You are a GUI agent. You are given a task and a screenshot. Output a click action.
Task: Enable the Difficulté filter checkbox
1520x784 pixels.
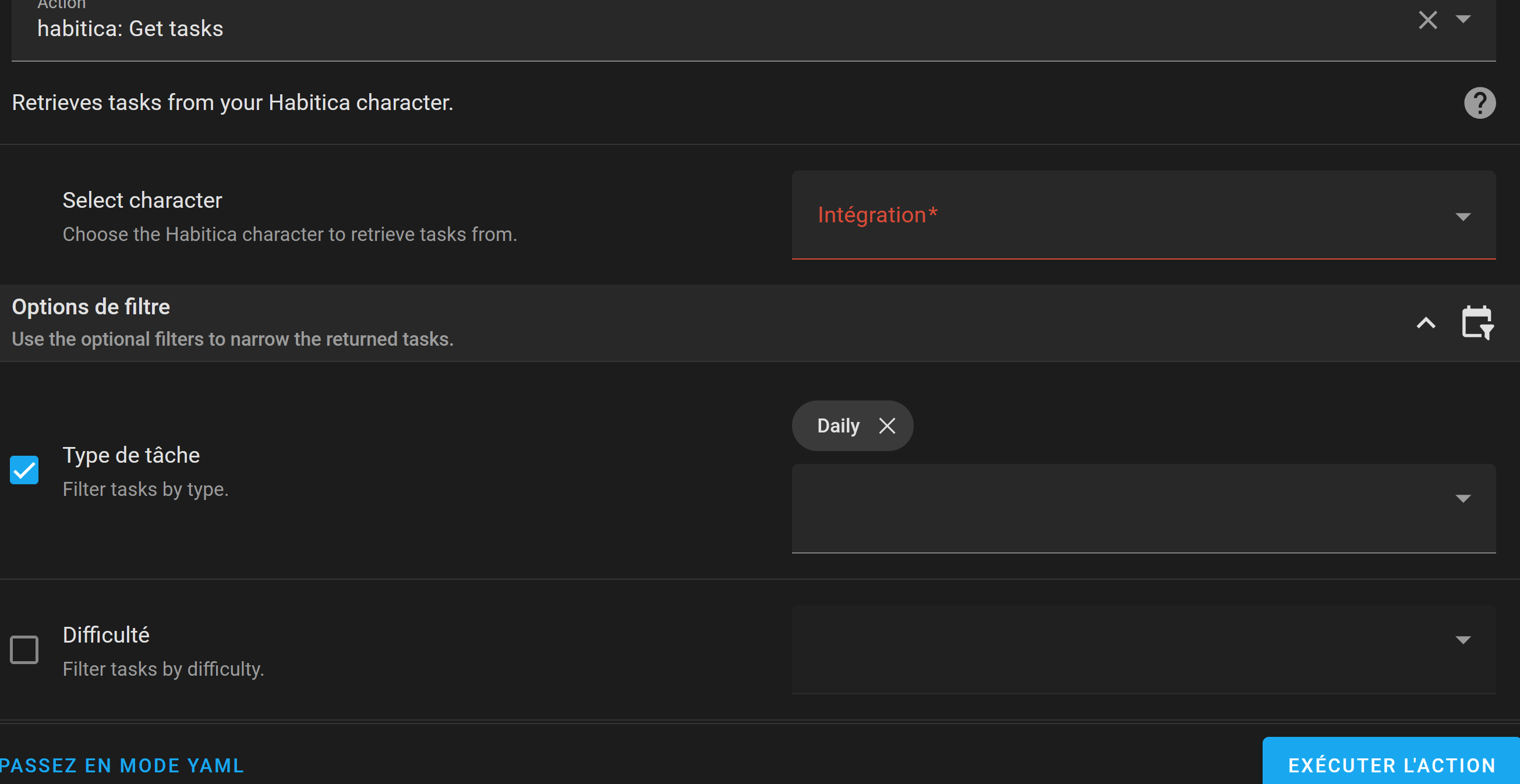(24, 650)
